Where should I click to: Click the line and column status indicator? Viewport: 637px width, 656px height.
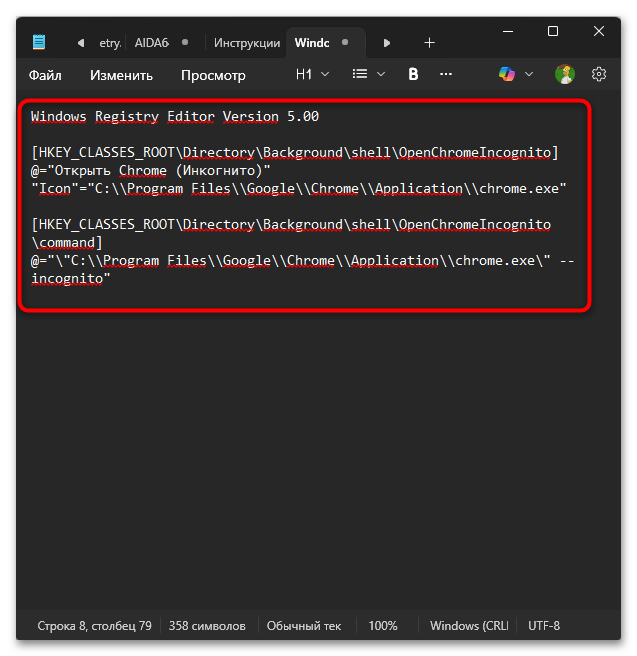tap(95, 626)
